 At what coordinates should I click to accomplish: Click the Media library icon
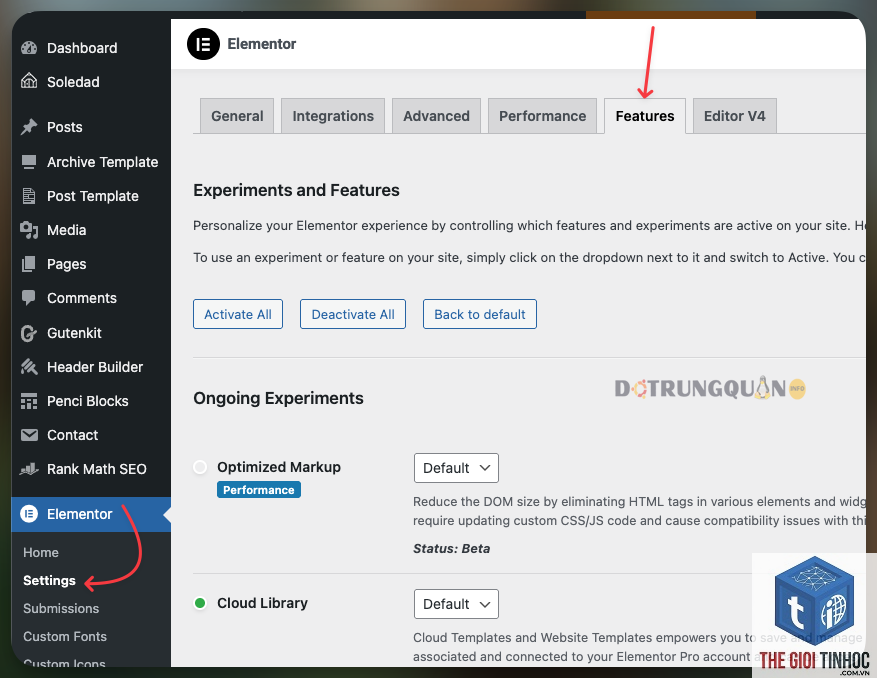coord(29,230)
